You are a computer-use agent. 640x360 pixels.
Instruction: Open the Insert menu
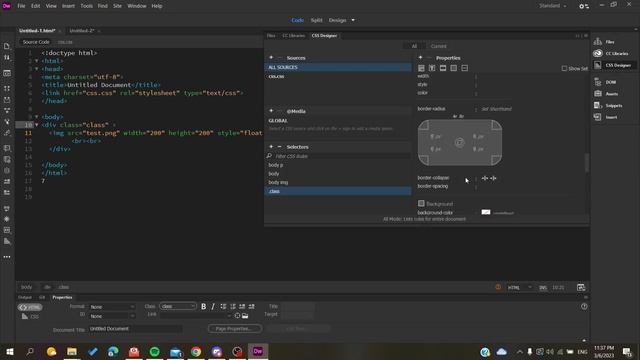tap(68, 6)
